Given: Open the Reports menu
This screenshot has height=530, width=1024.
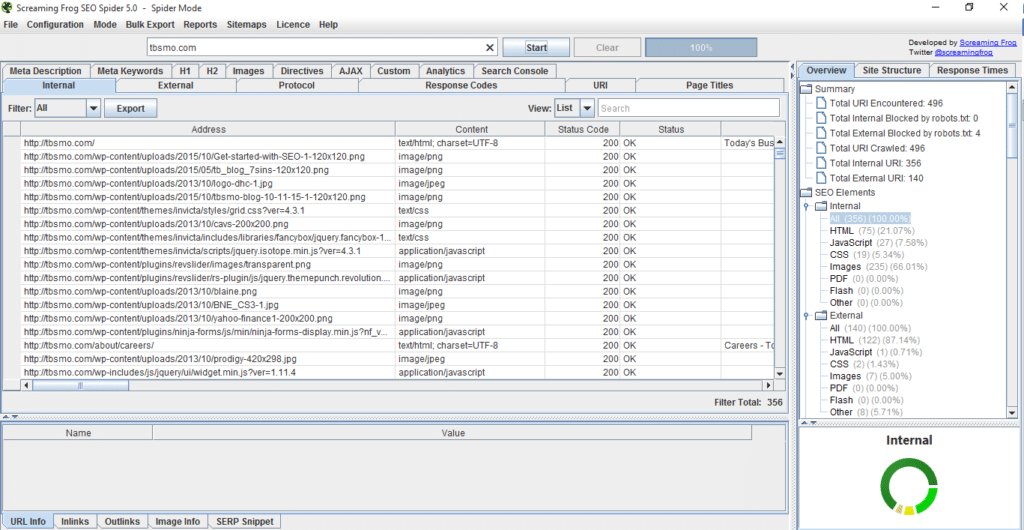Looking at the screenshot, I should click(x=200, y=25).
